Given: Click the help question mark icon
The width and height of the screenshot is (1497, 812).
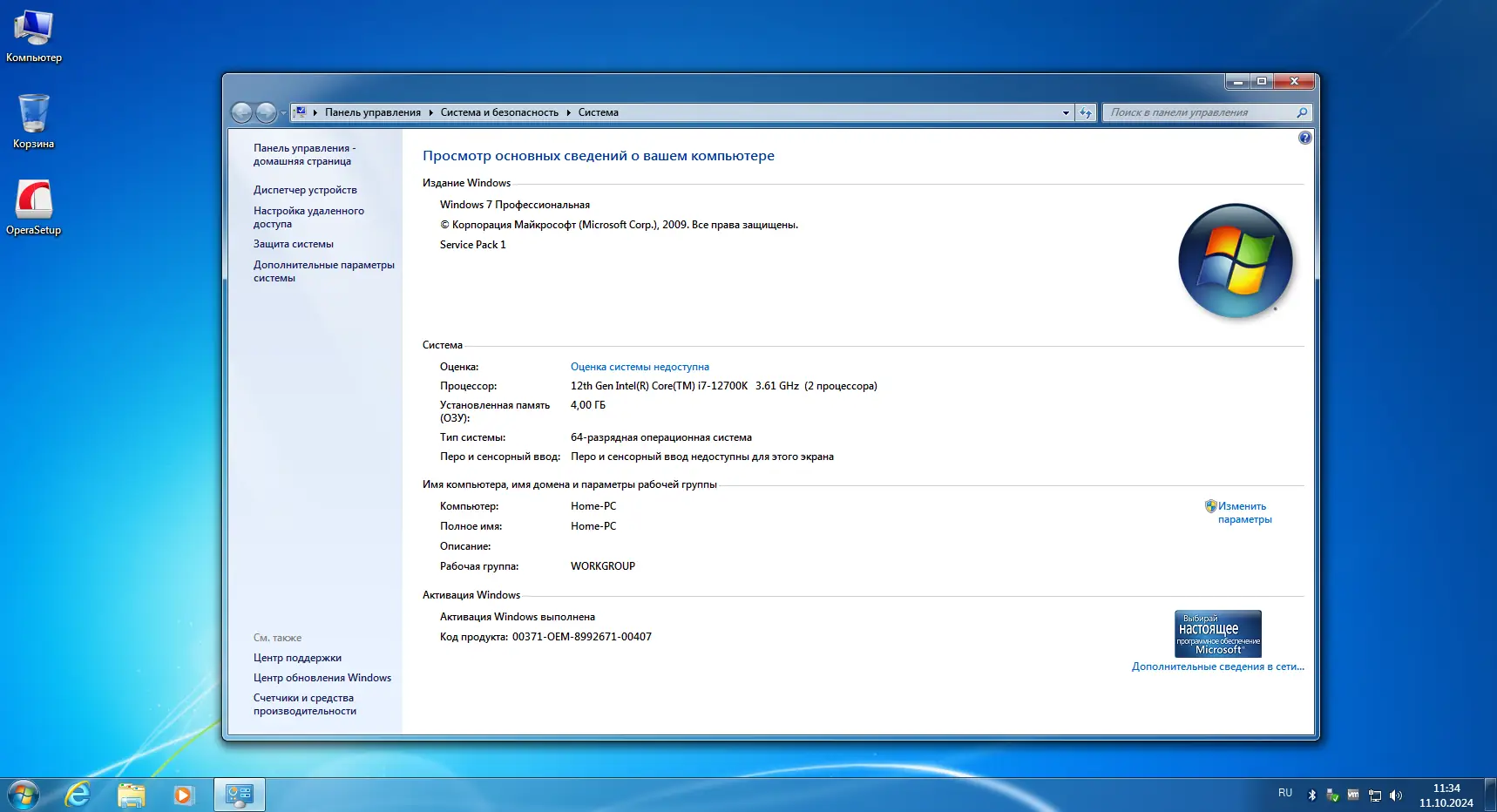Looking at the screenshot, I should pos(1304,138).
